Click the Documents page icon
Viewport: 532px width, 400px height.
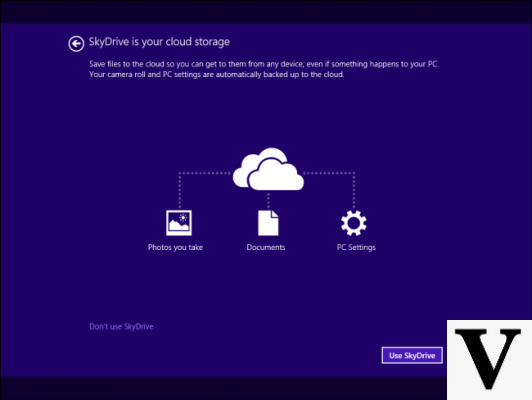(268, 223)
